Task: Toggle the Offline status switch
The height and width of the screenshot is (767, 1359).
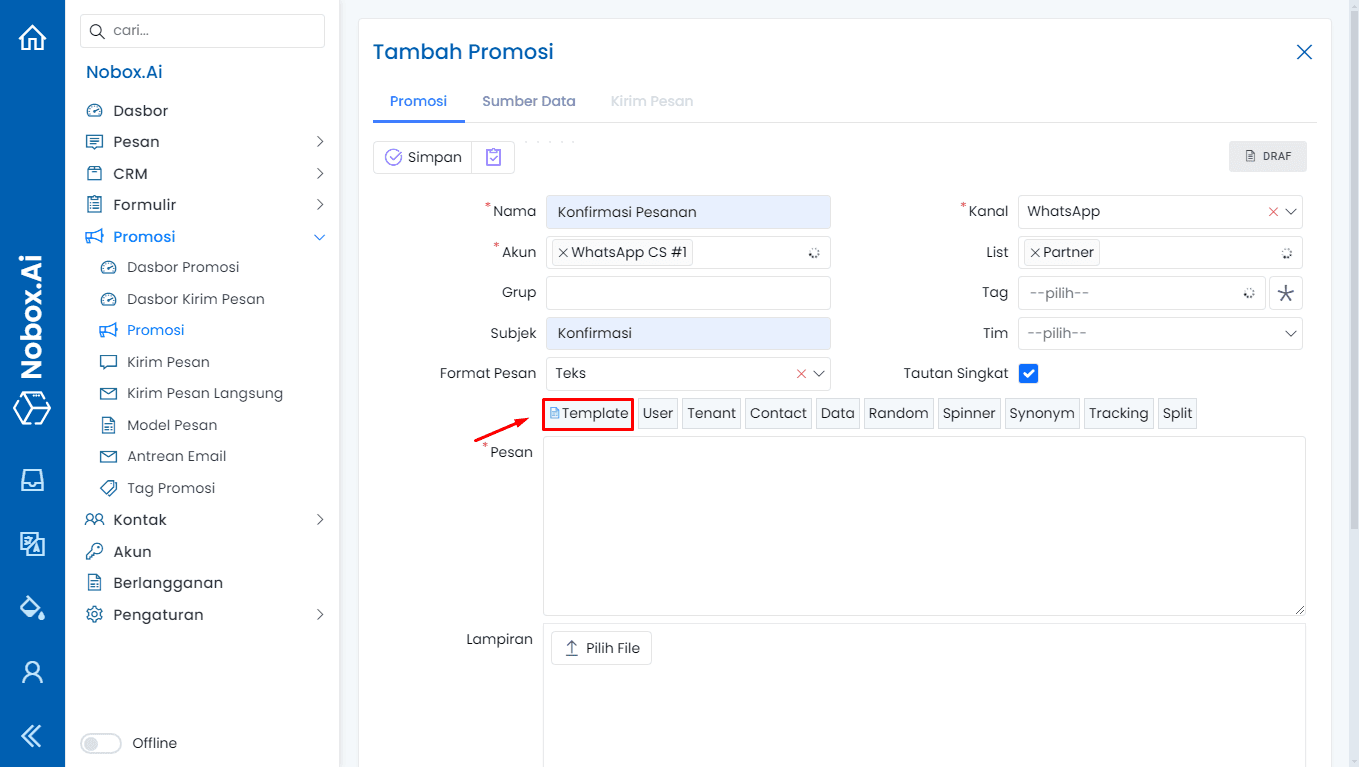Action: (x=101, y=743)
